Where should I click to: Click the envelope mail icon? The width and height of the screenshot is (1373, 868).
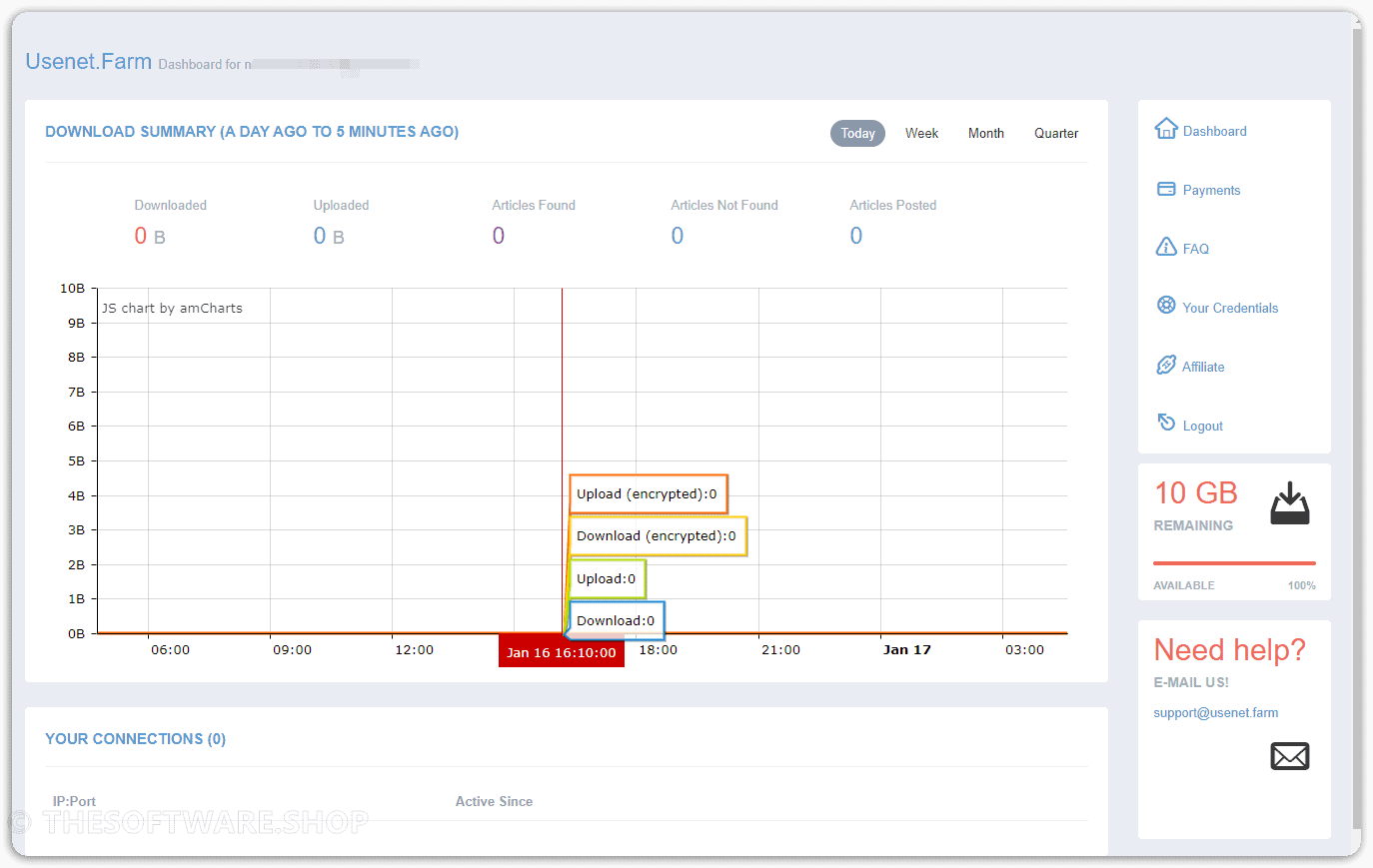coord(1290,756)
